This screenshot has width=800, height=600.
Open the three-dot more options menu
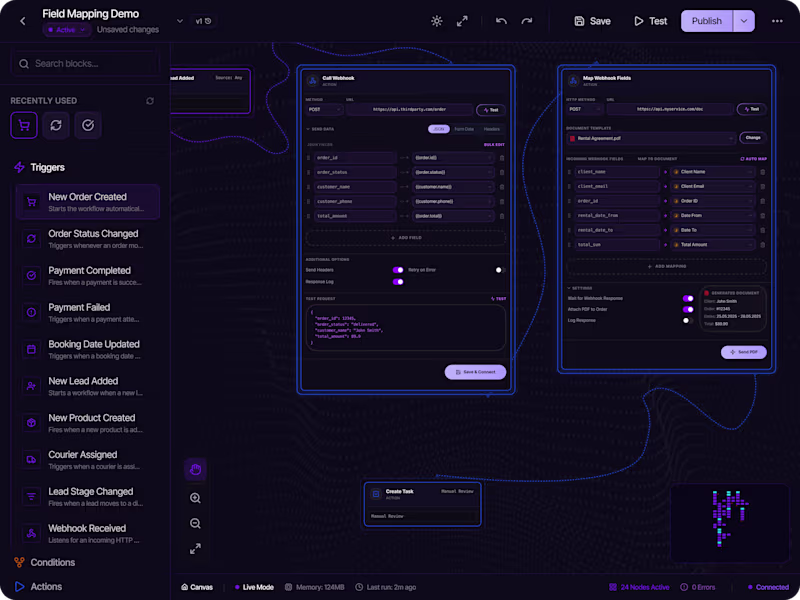[777, 21]
